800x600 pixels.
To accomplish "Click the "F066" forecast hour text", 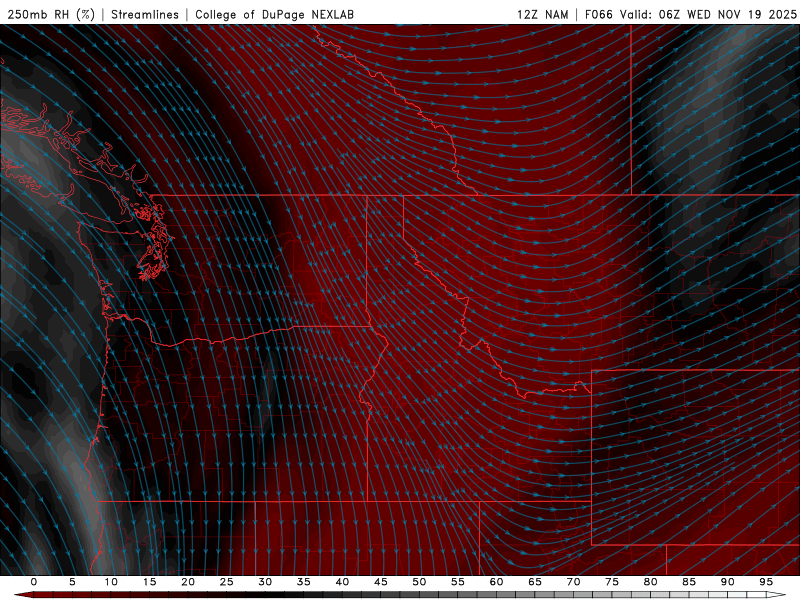I will [598, 14].
